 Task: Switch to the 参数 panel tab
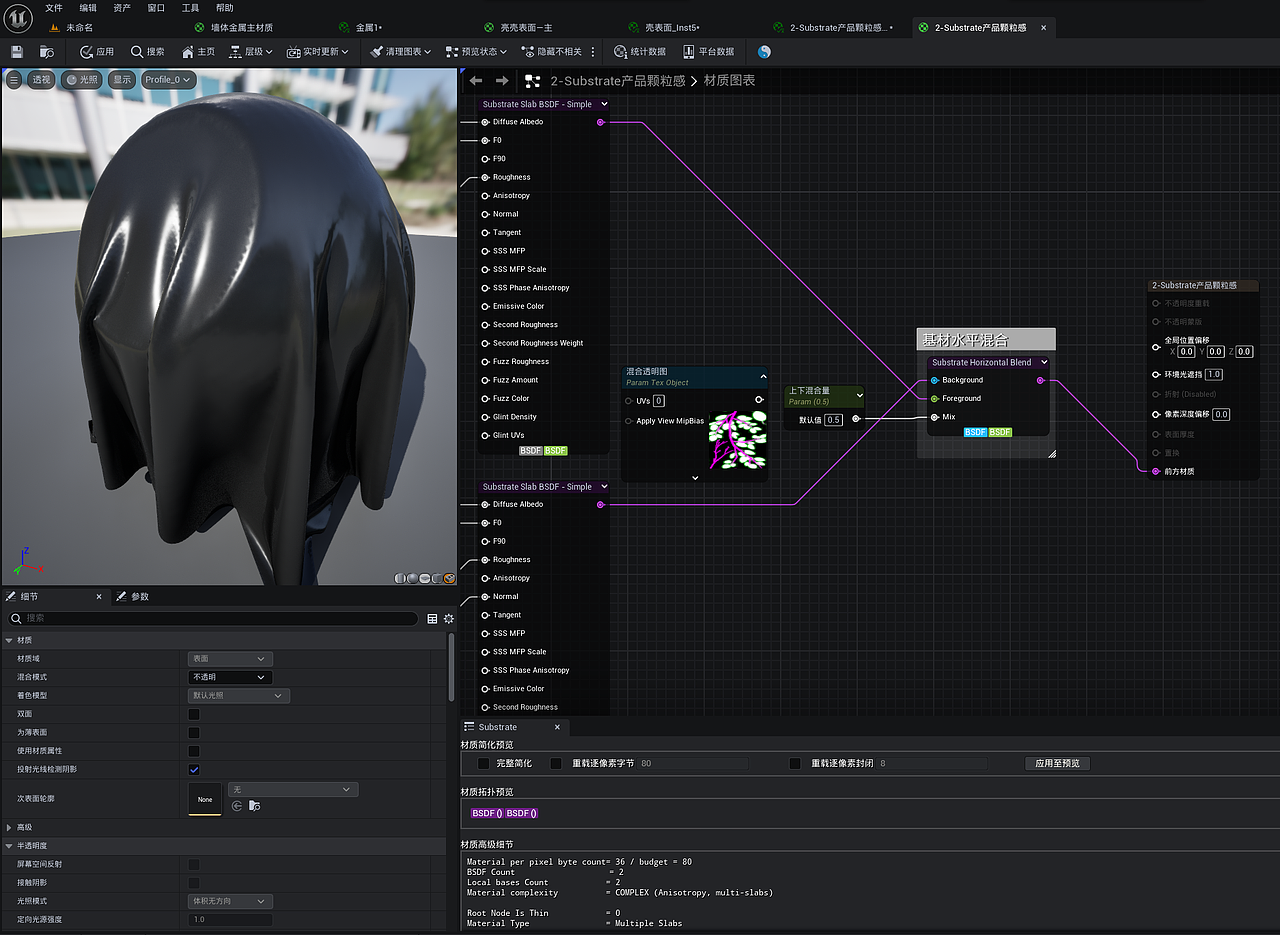(x=132, y=597)
